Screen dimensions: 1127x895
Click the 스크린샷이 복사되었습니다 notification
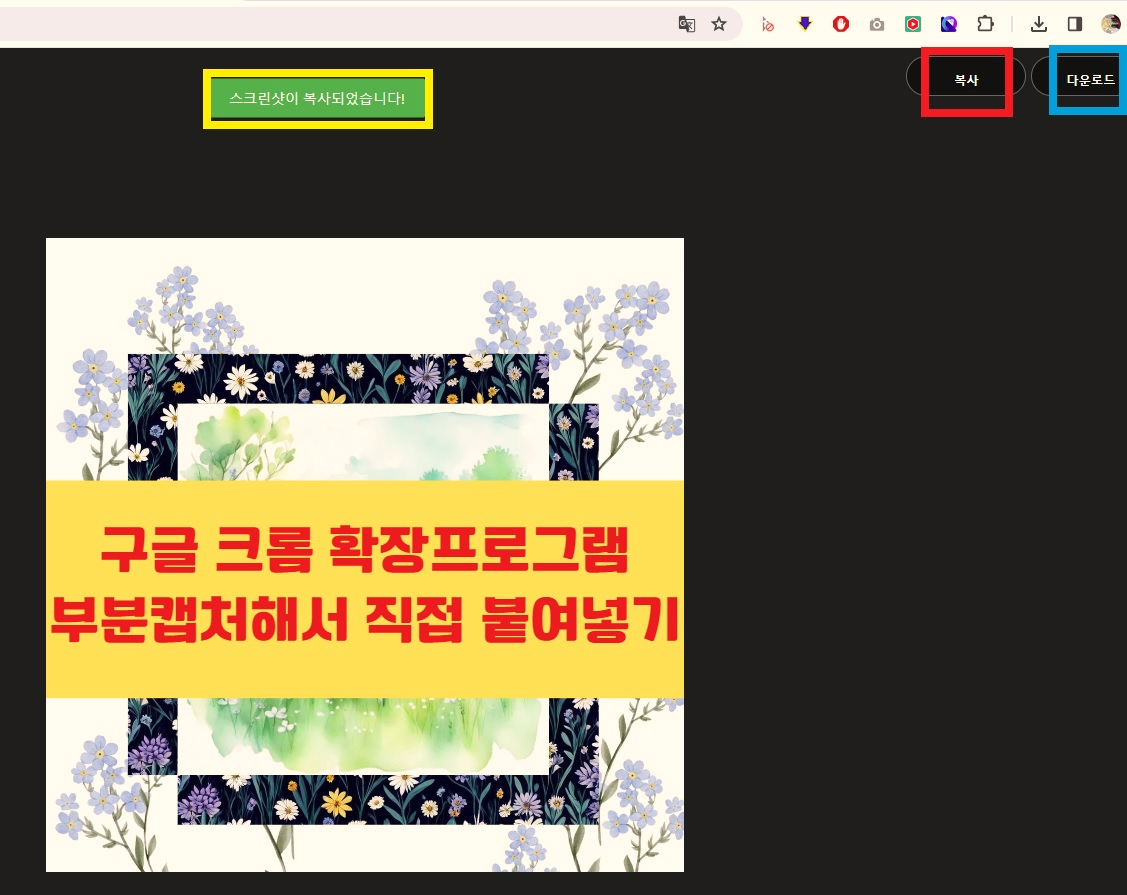(x=318, y=98)
